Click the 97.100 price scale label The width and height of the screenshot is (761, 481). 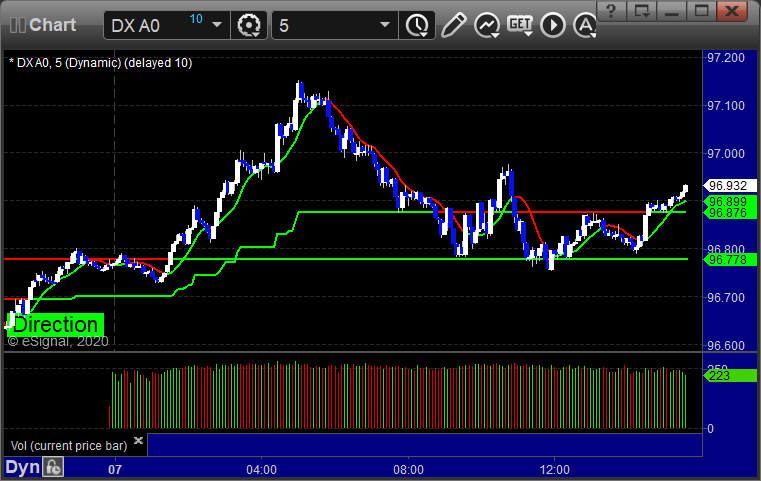click(x=726, y=106)
